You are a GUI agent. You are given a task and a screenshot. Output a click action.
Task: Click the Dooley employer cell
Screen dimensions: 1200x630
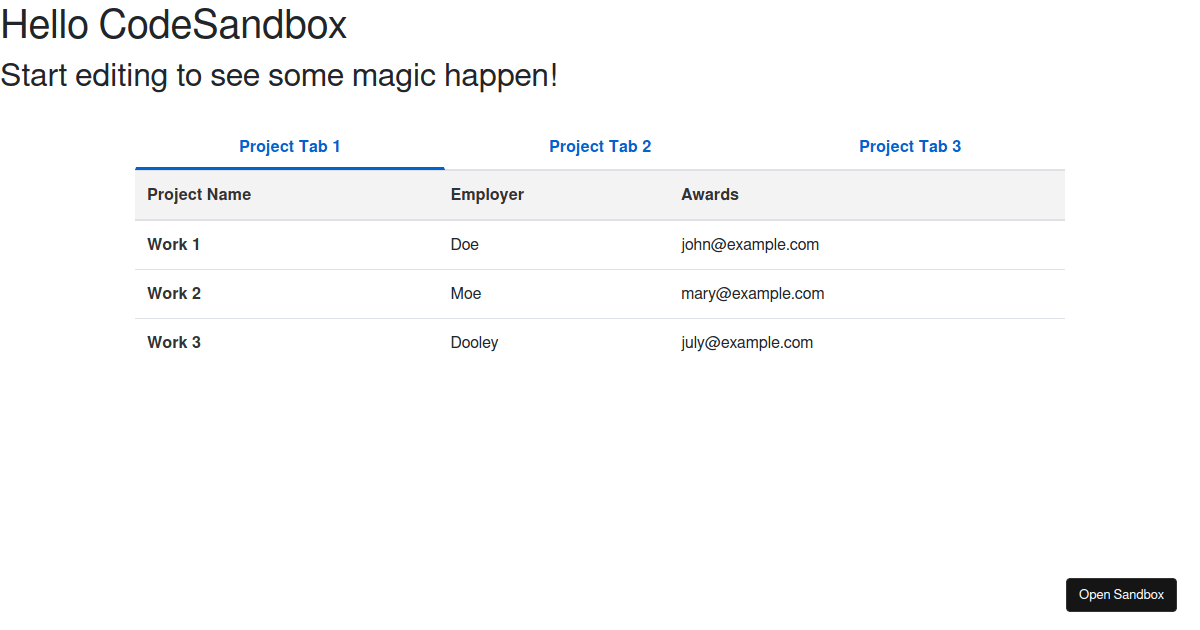pyautogui.click(x=474, y=342)
